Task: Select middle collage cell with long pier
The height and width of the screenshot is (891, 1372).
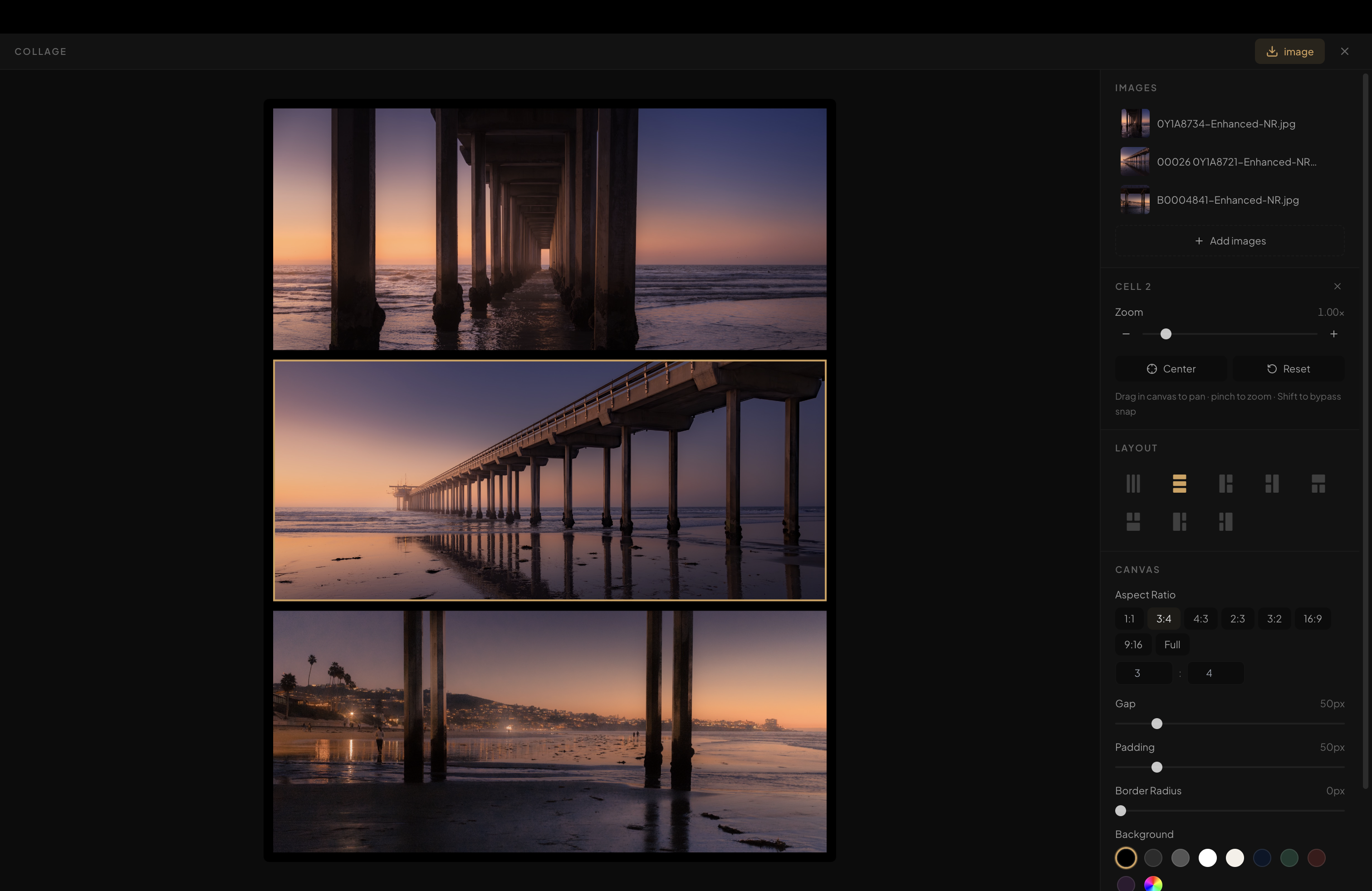Action: coord(549,480)
